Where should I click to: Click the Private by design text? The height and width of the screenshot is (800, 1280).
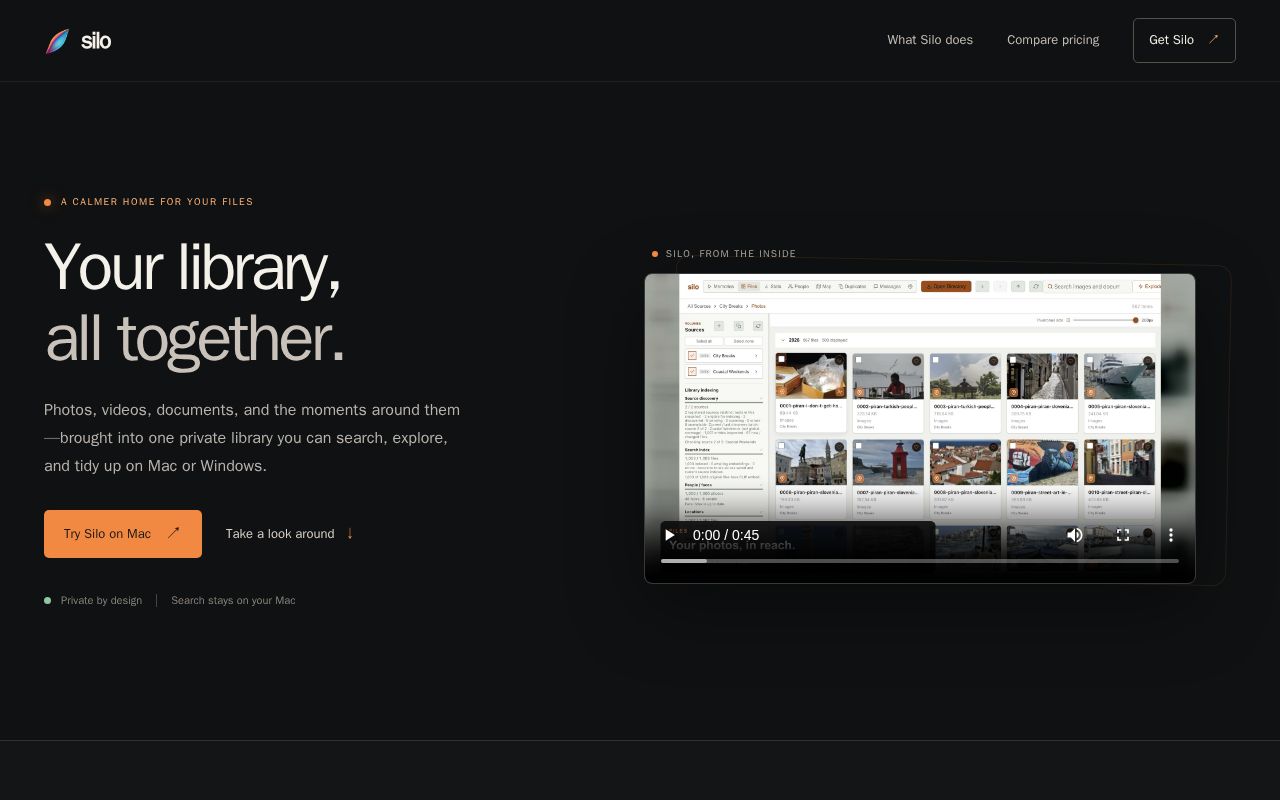tap(101, 601)
